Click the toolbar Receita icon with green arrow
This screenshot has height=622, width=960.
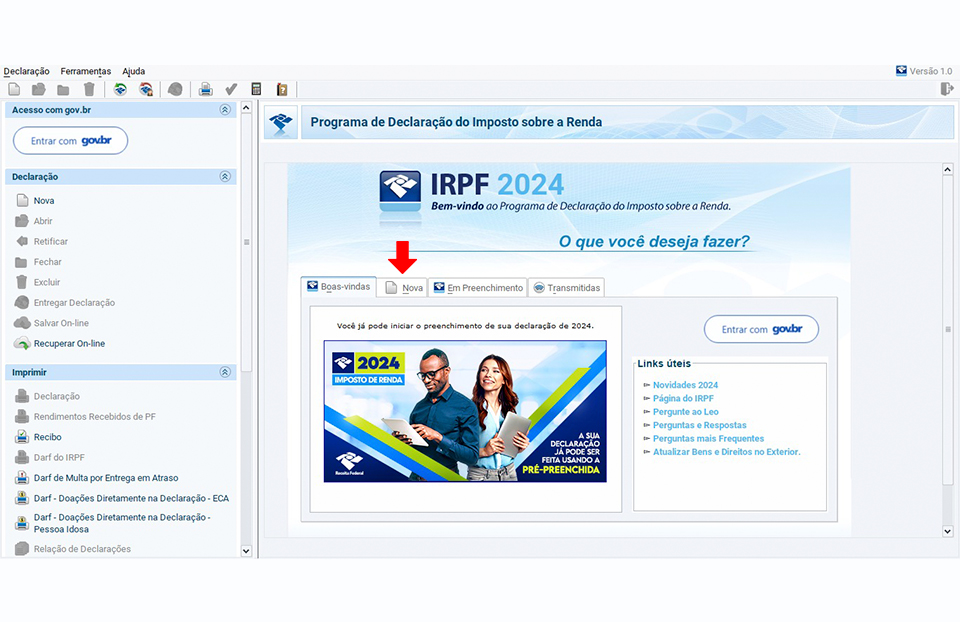pos(121,89)
